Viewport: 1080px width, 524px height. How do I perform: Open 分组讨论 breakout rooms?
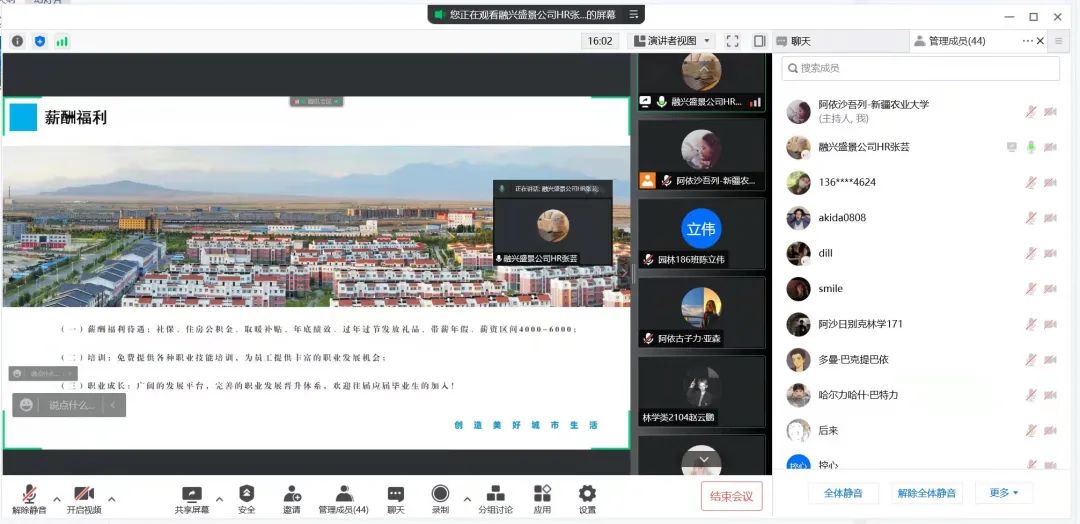(495, 497)
